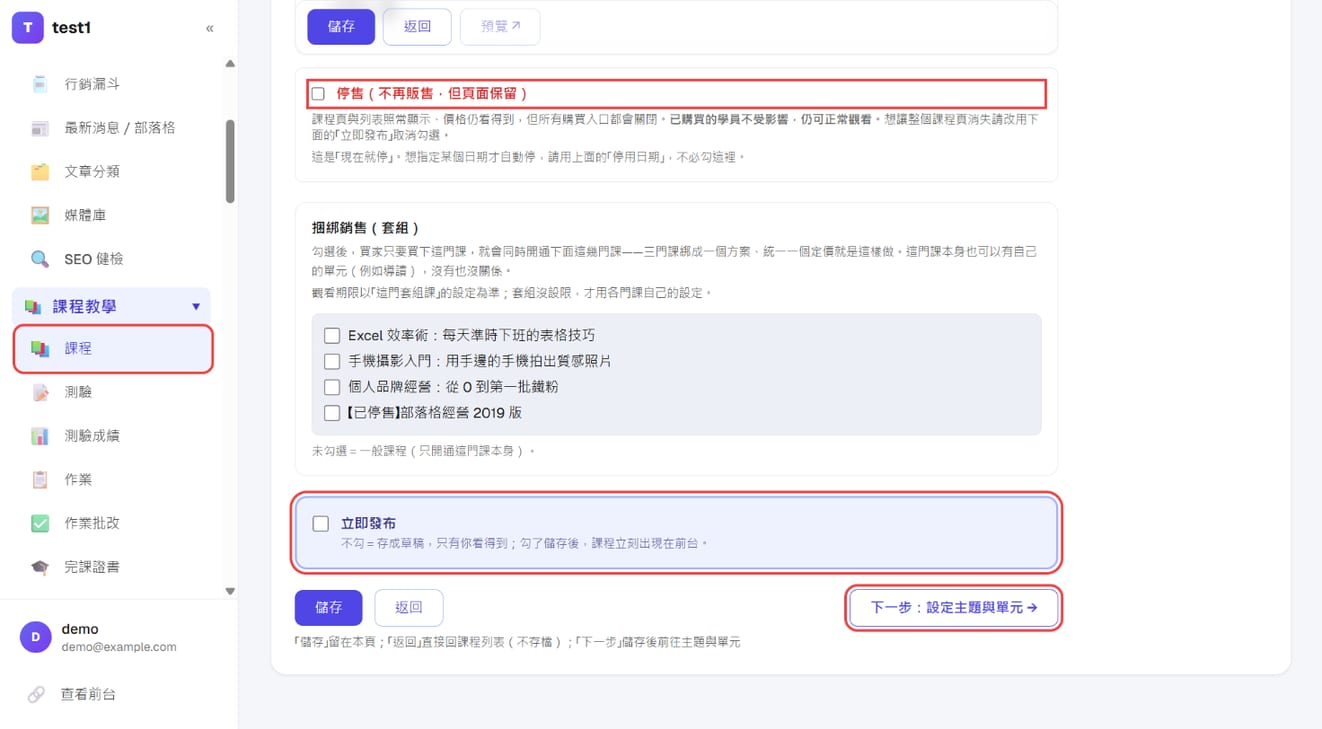Click the bottom 儲存 button
Viewport: 1322px width, 729px height.
[x=329, y=607]
